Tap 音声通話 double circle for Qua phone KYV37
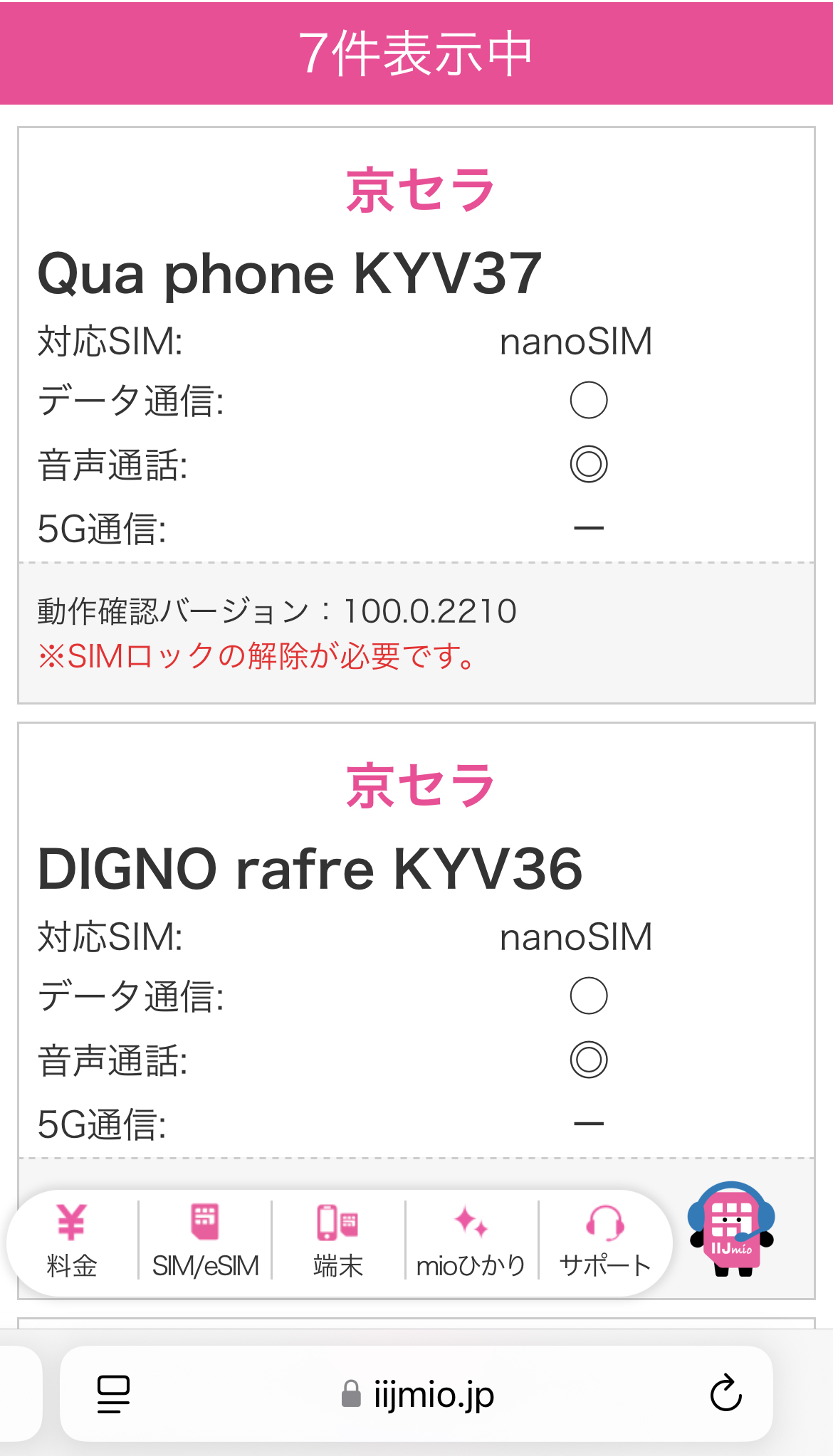The height and width of the screenshot is (1456, 833). coord(589,464)
